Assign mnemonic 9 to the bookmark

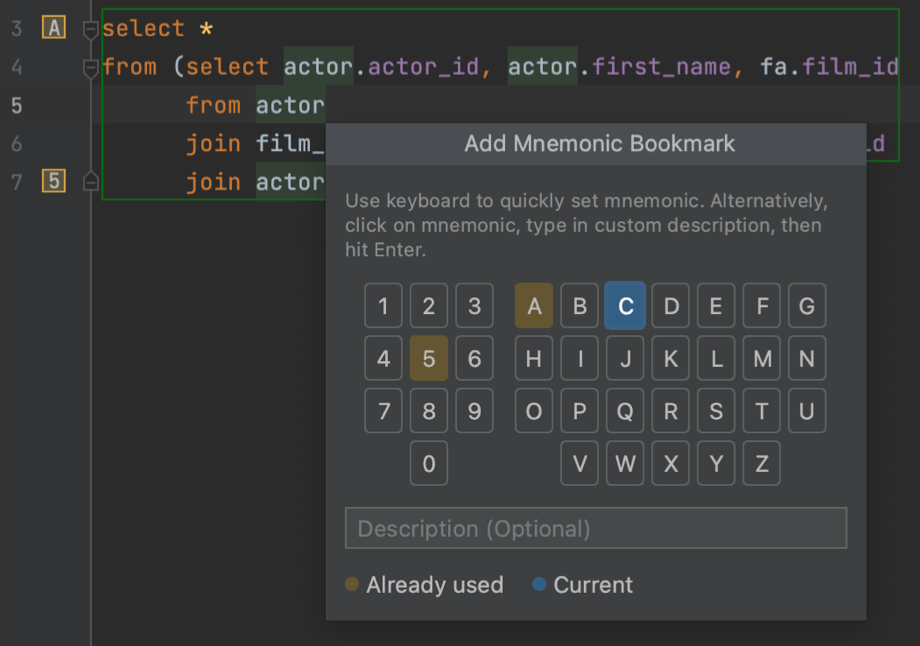click(x=474, y=411)
